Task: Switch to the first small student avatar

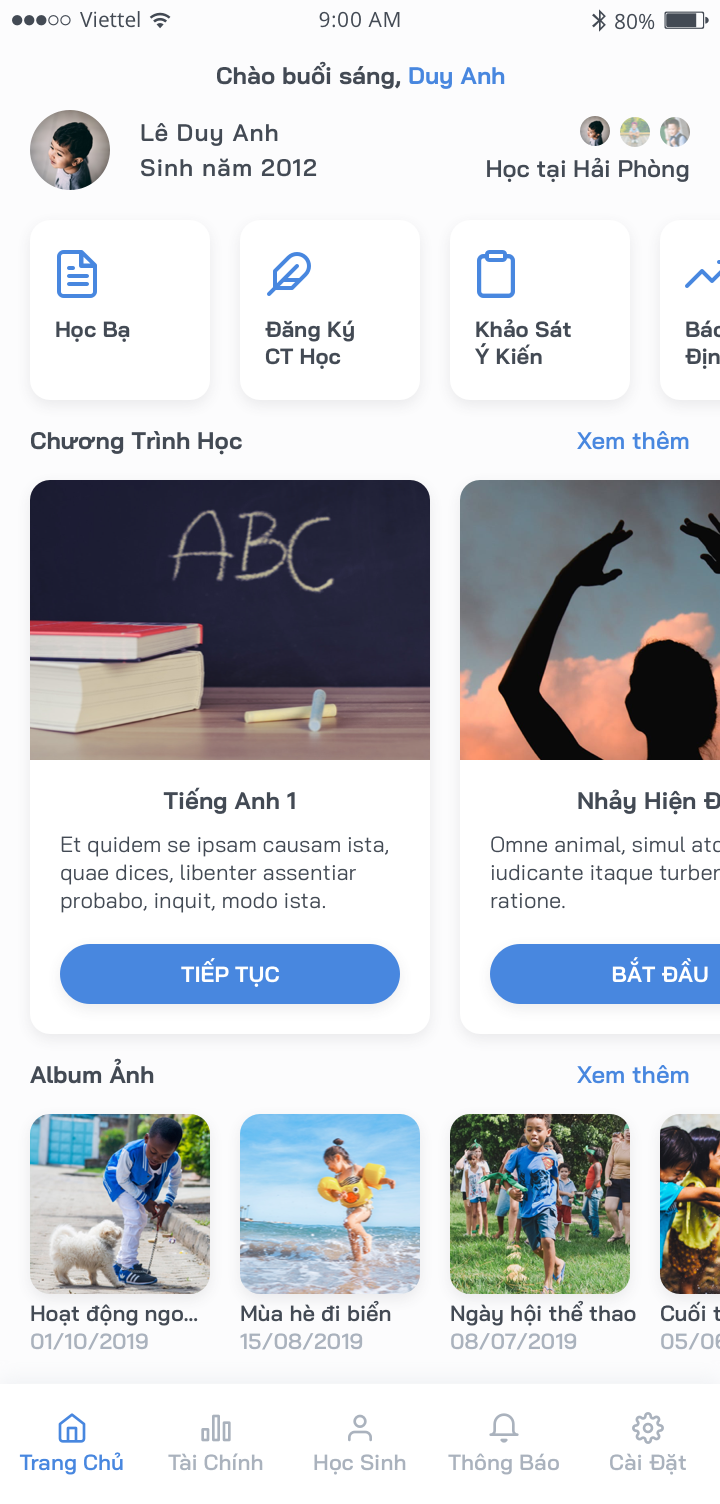Action: click(595, 131)
